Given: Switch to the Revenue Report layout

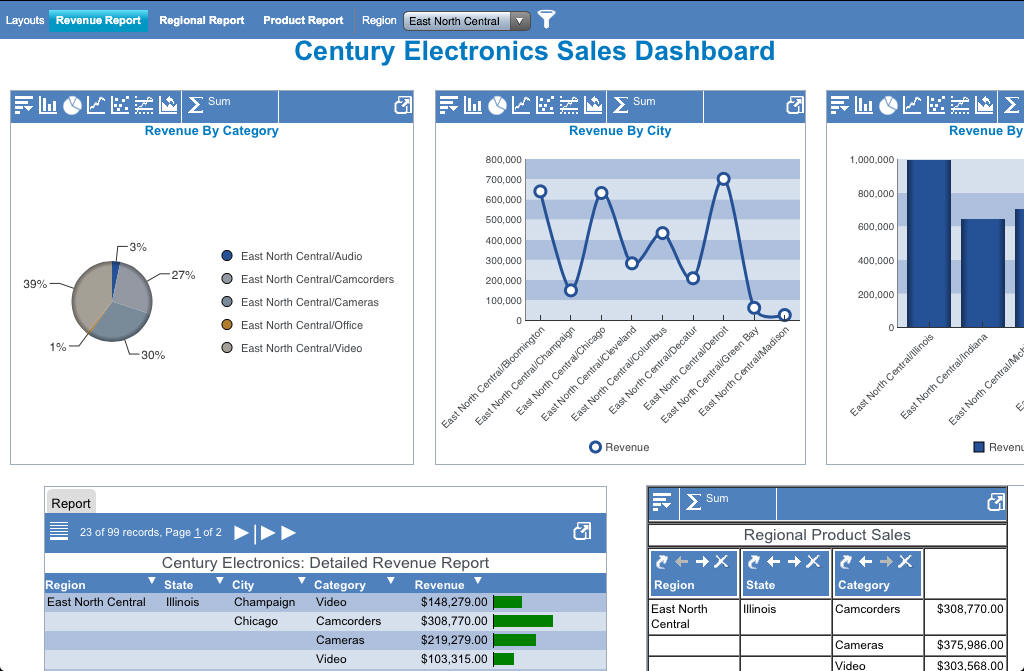Looking at the screenshot, I should (99, 20).
